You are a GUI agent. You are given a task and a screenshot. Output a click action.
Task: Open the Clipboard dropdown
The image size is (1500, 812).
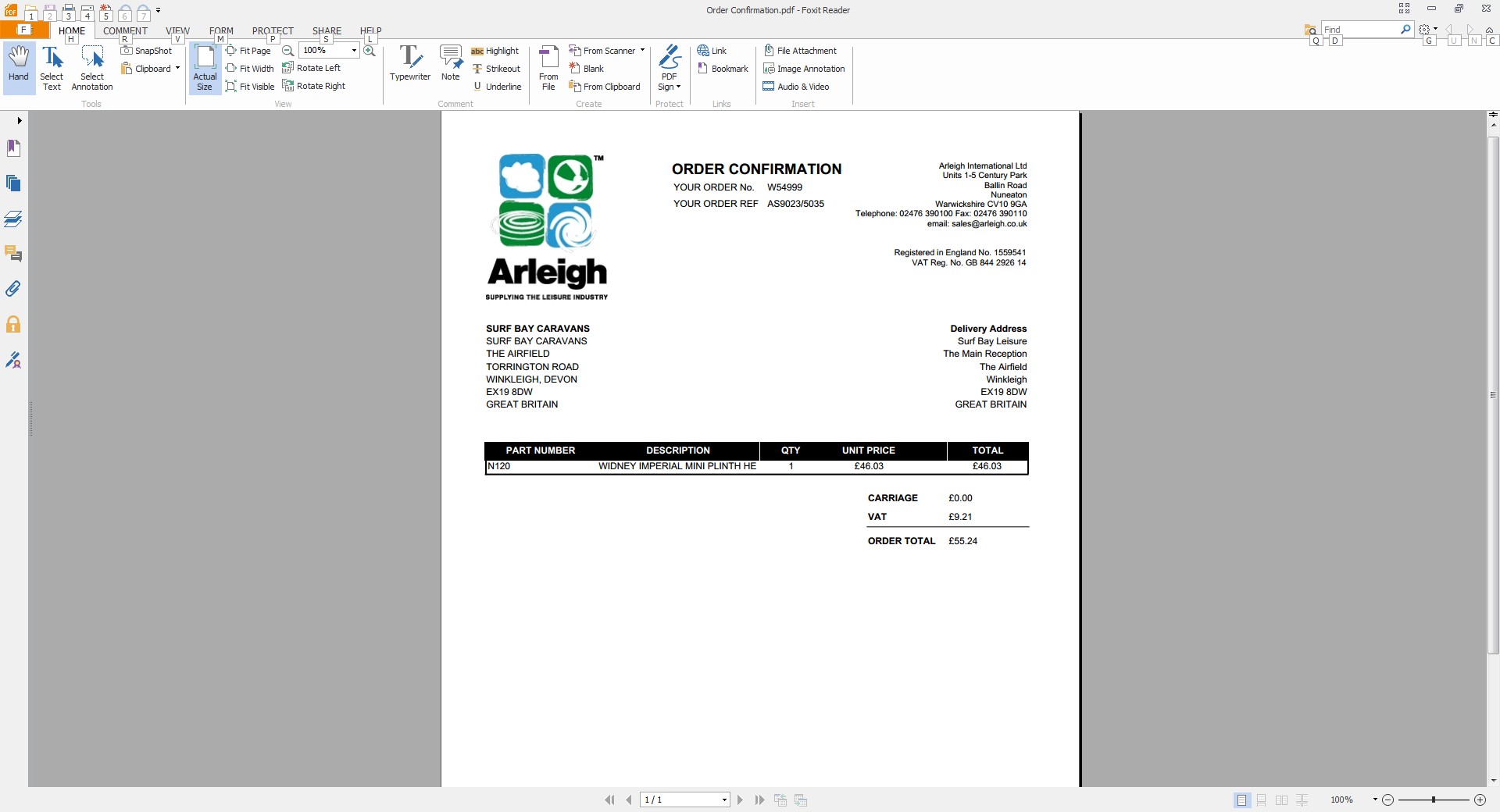point(151,69)
